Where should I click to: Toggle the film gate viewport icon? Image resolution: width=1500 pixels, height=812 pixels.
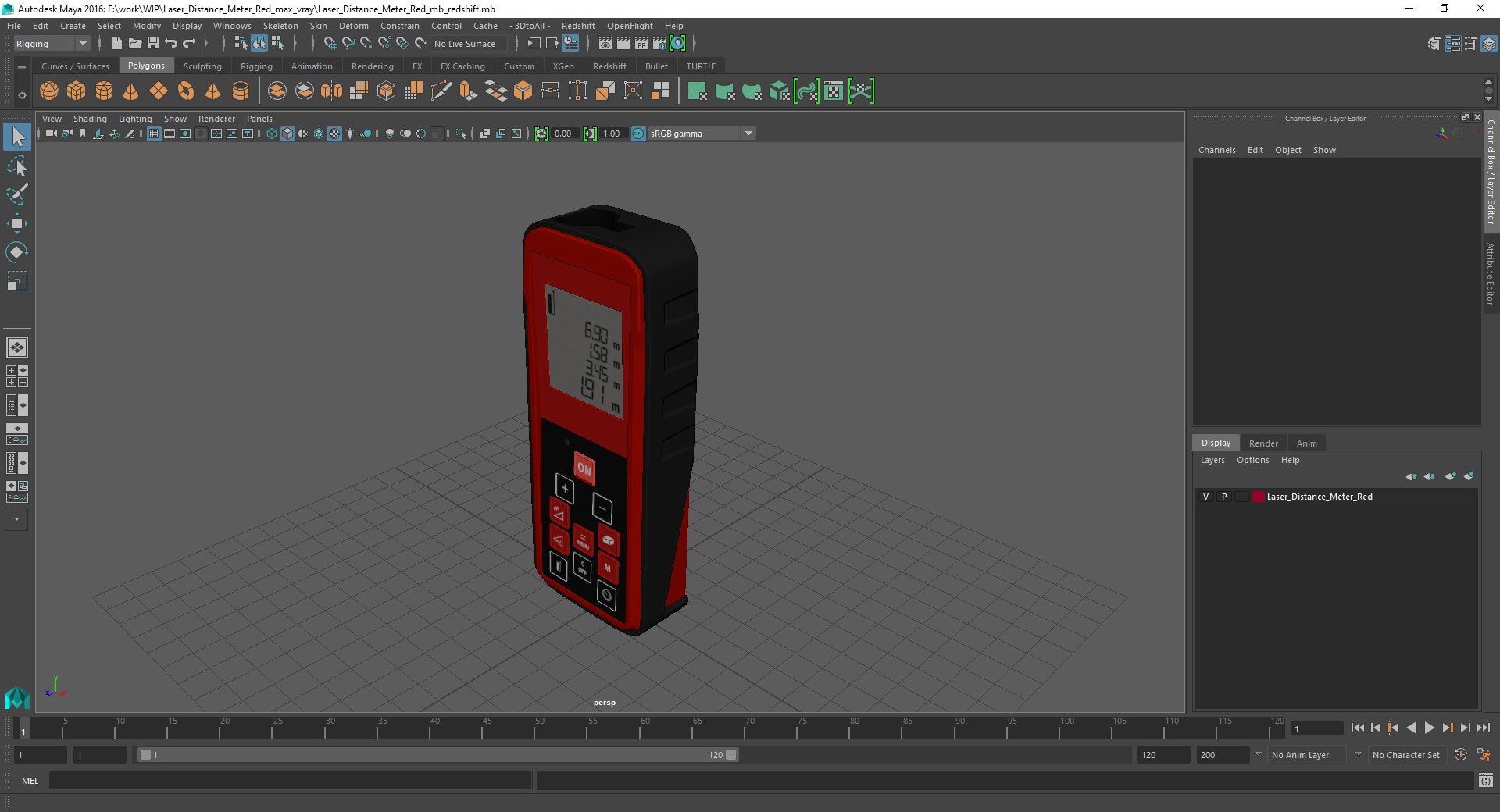tap(170, 134)
